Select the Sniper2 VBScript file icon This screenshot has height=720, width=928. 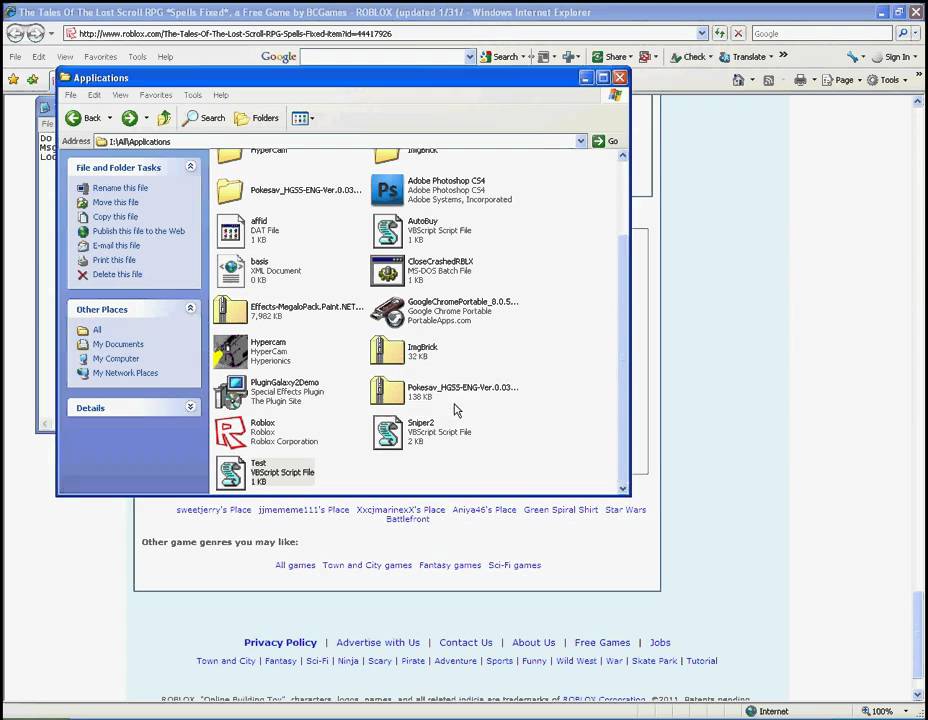(x=388, y=432)
